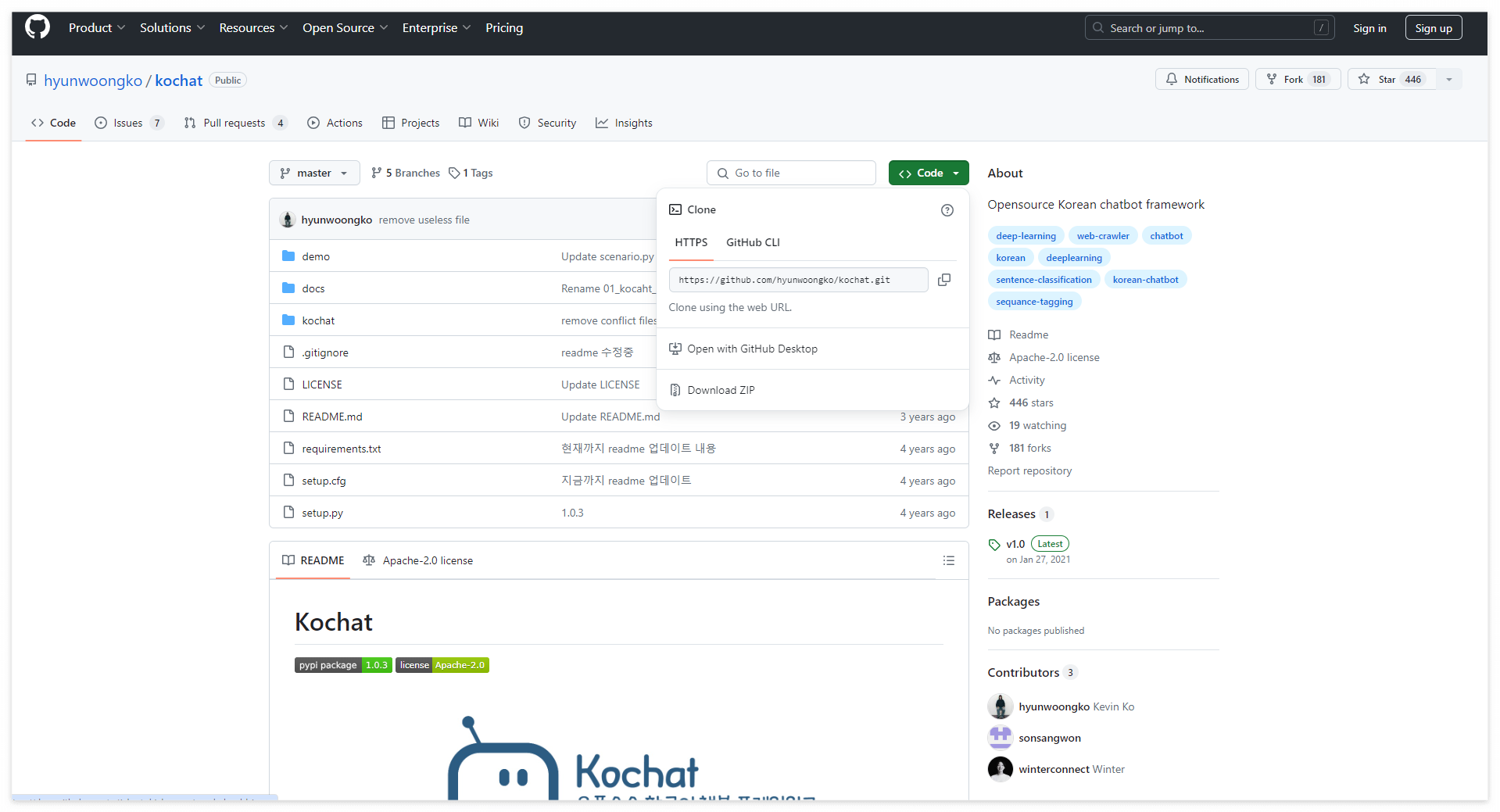
Task: Switch to the Pull requests tab
Action: click(x=235, y=123)
